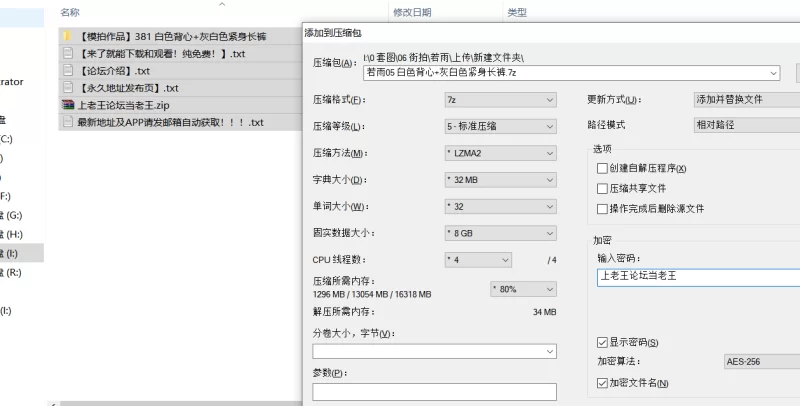Open the 压缩格式 7z dropdown

point(499,100)
